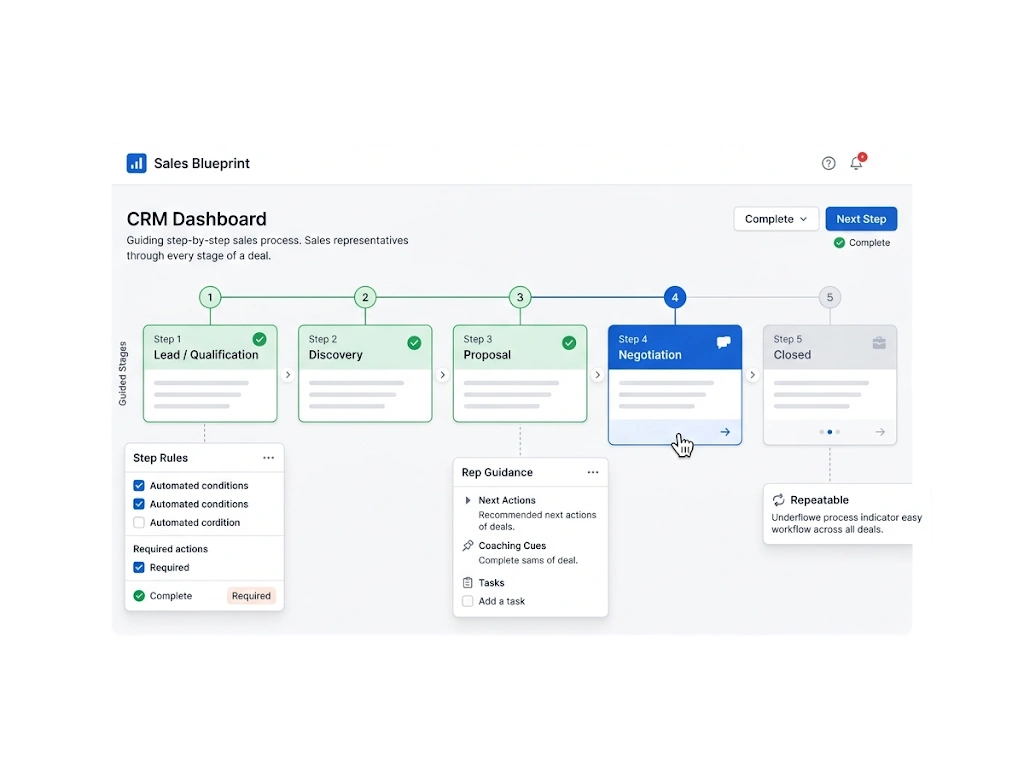Click the green checkmark on Lead / Qualification card
The height and width of the screenshot is (765, 1024).
259,339
